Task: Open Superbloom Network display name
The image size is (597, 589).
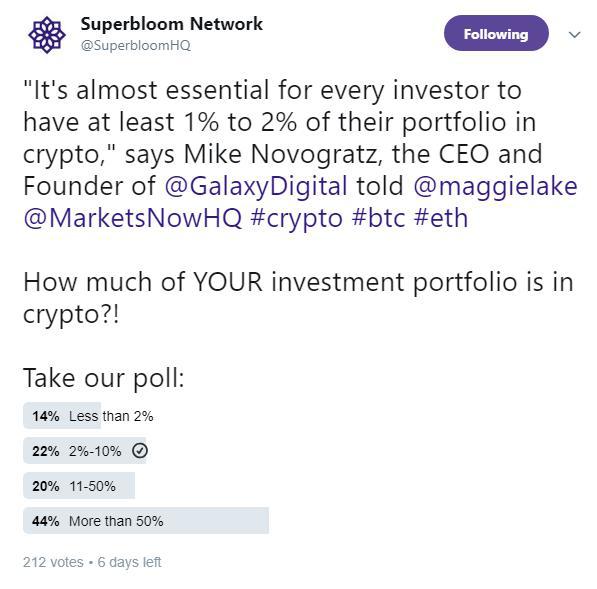Action: pyautogui.click(x=172, y=24)
